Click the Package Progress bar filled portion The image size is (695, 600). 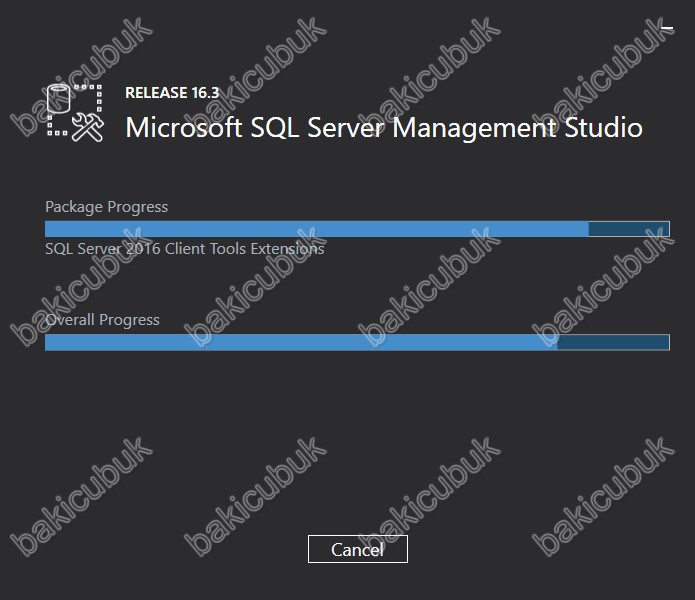[317, 229]
